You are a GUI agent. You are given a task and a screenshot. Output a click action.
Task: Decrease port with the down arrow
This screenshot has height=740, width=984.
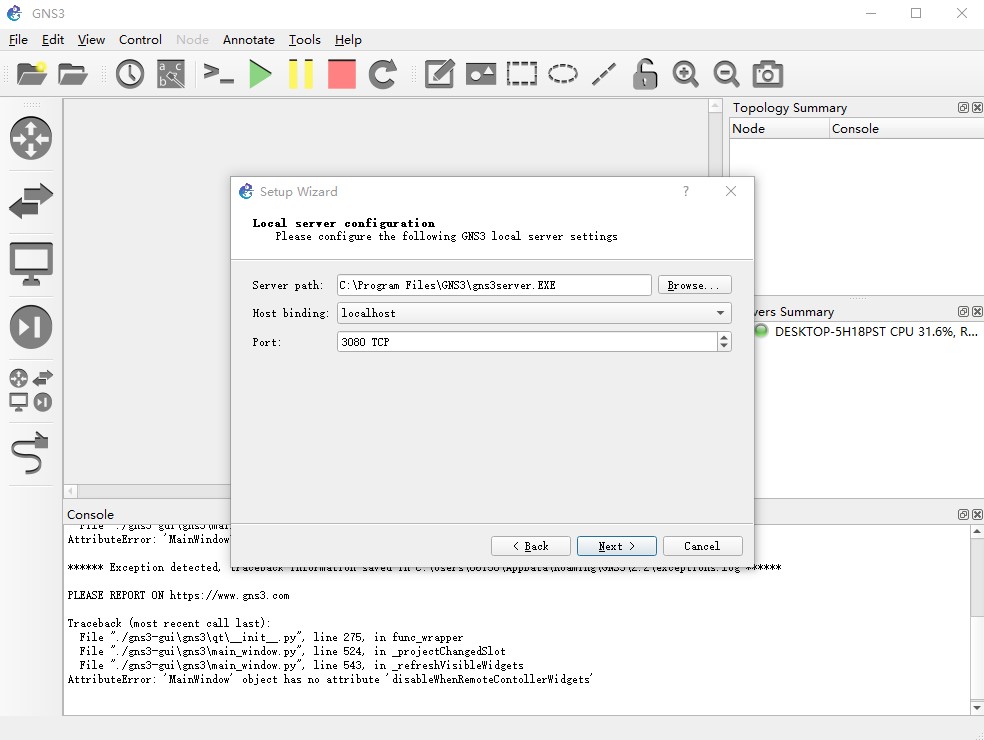(724, 346)
